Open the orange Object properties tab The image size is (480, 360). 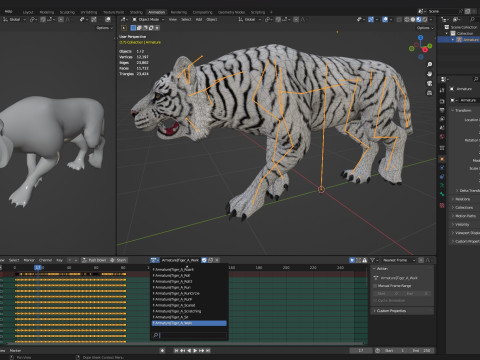click(x=442, y=159)
